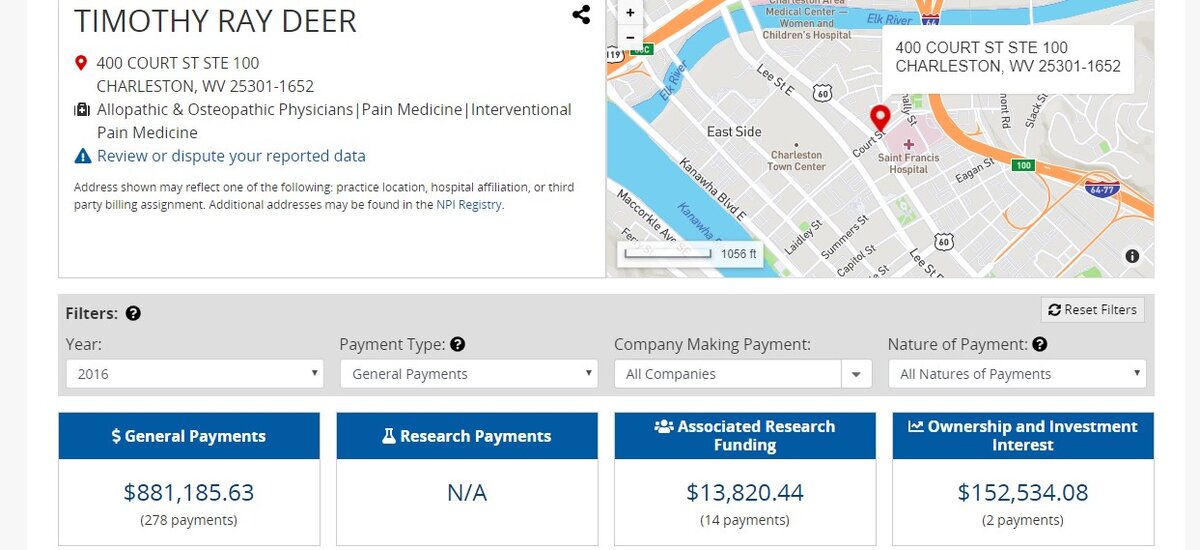
Task: Open the map info icon
Action: pyautogui.click(x=1132, y=256)
